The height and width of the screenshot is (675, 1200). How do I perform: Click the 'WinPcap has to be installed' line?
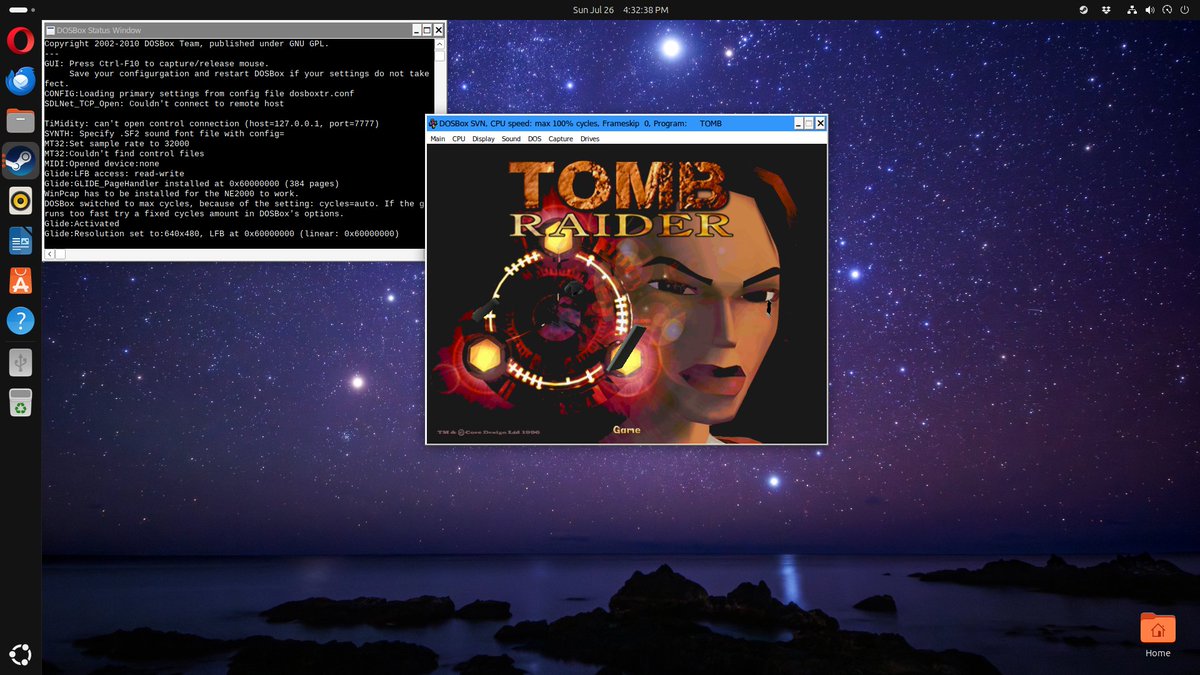(x=171, y=194)
